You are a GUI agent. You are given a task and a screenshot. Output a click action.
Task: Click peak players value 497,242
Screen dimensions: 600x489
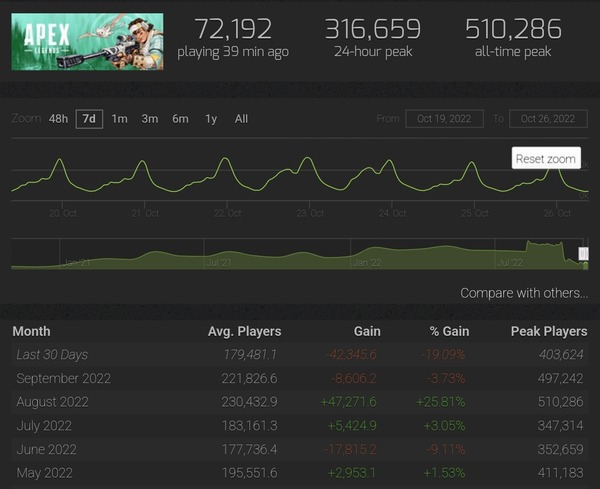pos(560,378)
